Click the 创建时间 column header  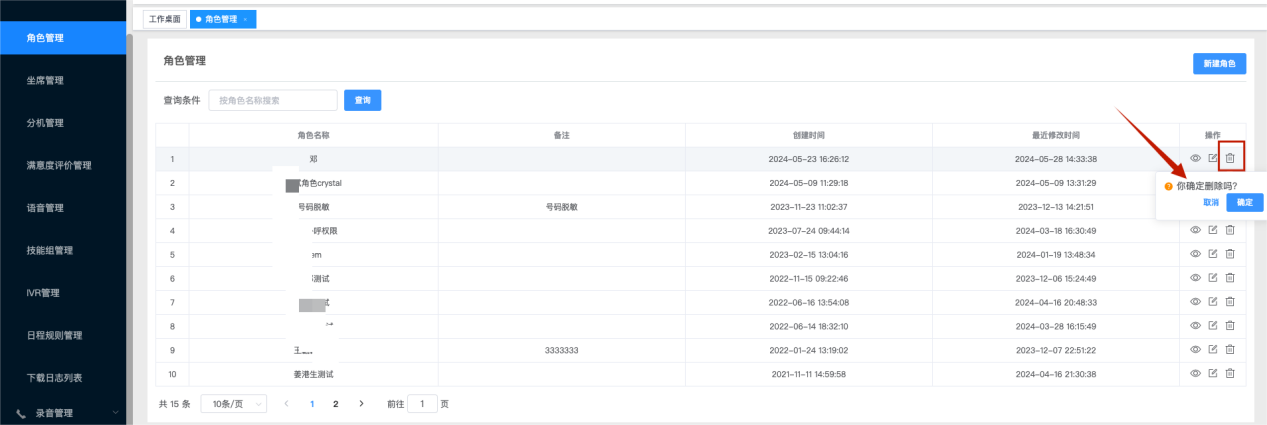click(x=808, y=135)
